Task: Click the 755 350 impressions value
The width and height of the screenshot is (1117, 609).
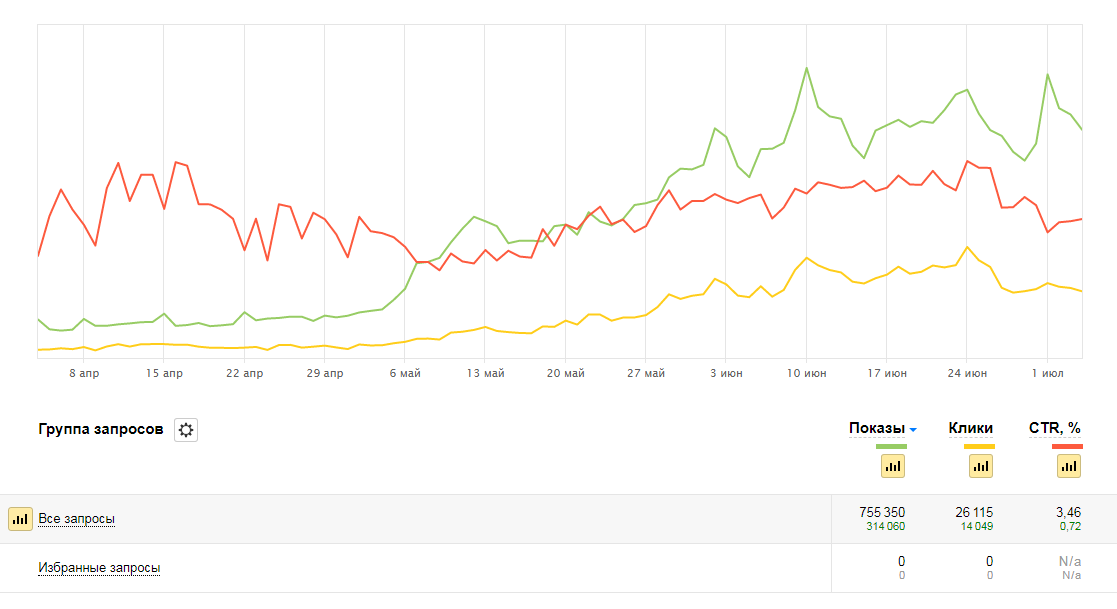Action: click(x=882, y=512)
